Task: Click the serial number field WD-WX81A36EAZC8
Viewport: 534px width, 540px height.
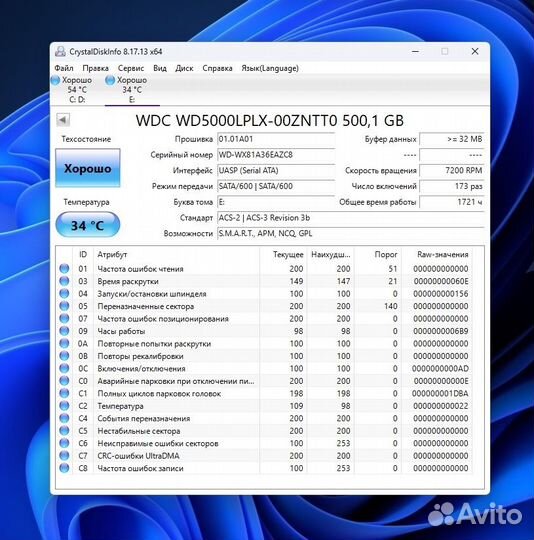Action: [x=276, y=155]
